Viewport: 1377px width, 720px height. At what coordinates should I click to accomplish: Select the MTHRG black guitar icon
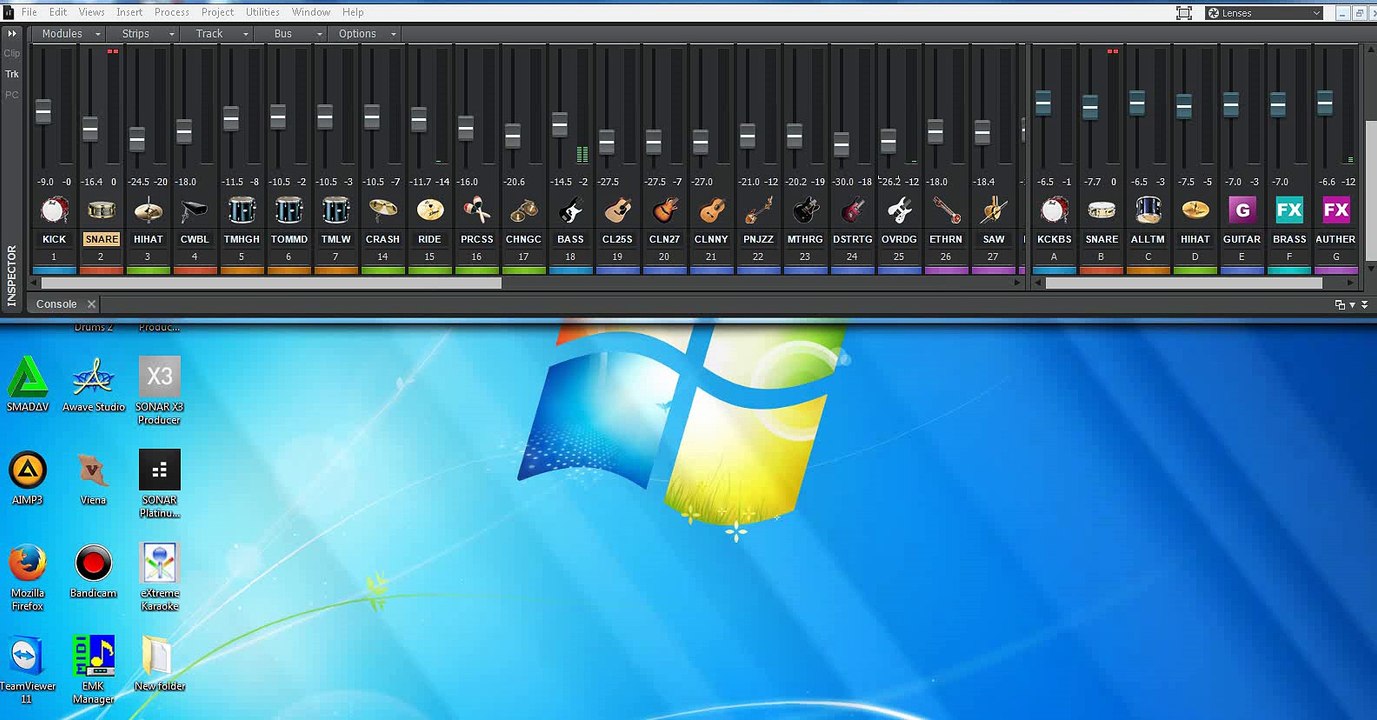(806, 210)
